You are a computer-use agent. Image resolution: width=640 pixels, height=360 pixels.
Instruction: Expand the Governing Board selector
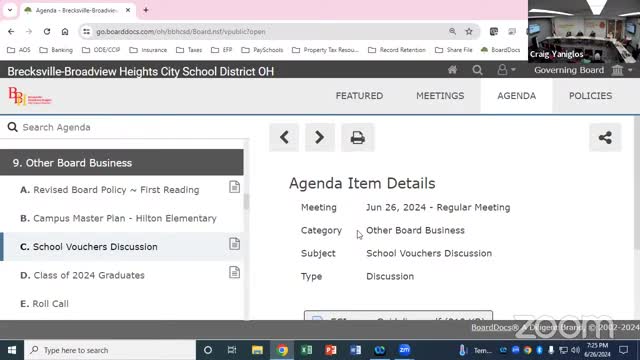click(584, 70)
